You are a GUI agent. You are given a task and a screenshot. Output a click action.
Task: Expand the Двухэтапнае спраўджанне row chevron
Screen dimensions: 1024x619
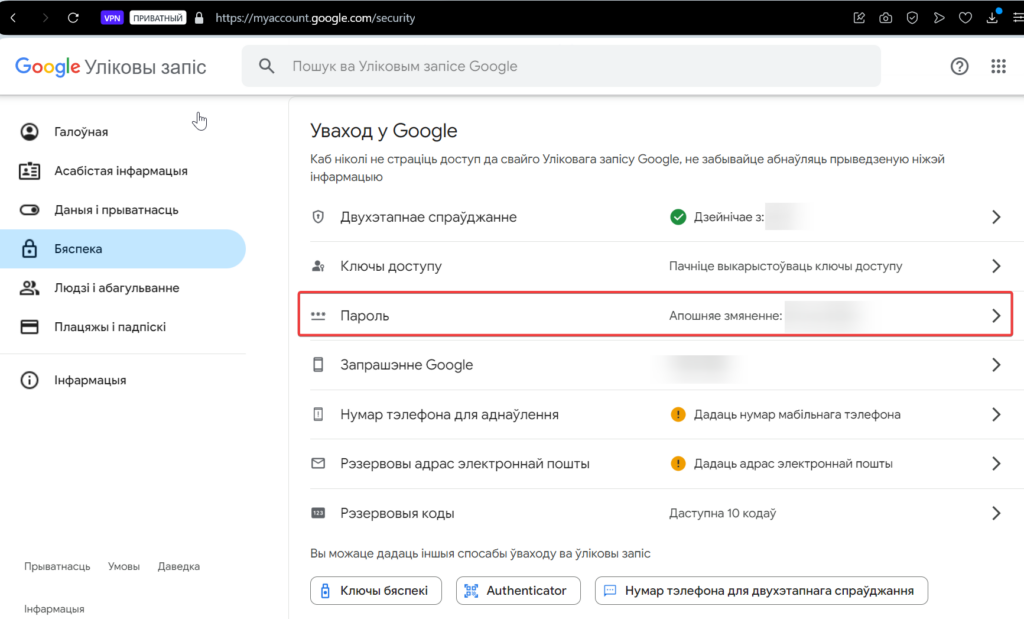(996, 217)
